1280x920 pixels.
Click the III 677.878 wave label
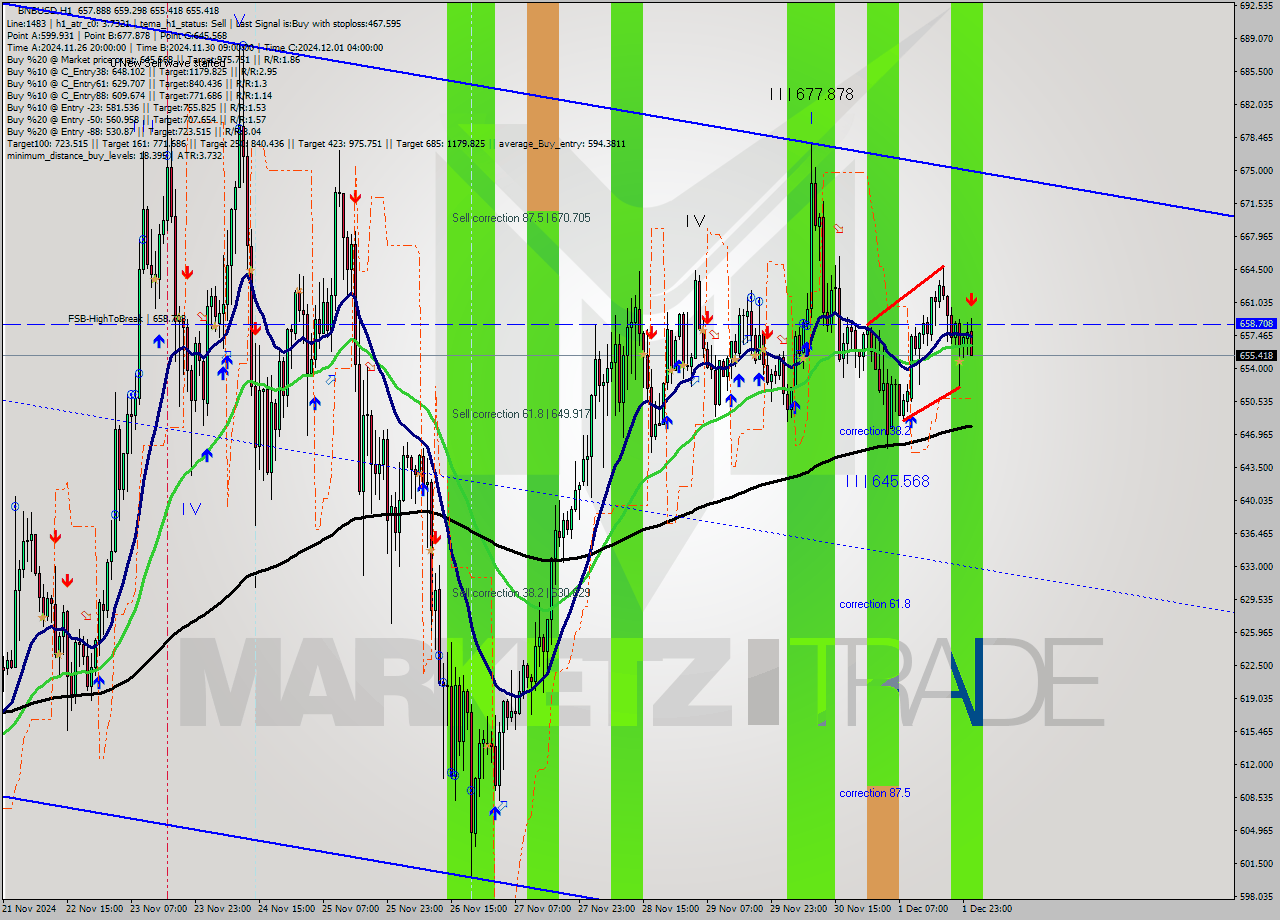pyautogui.click(x=812, y=94)
